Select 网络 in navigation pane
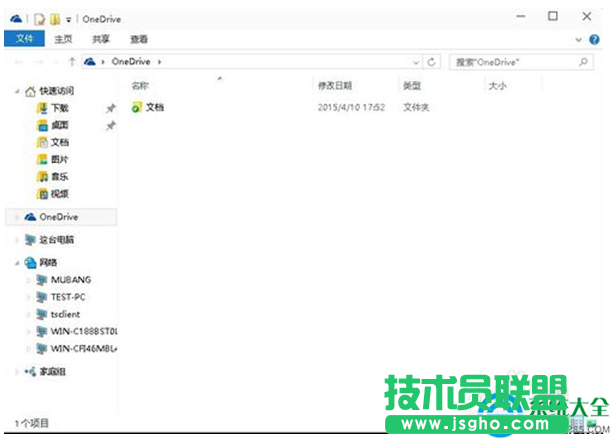This screenshot has width=612, height=440. [48, 263]
